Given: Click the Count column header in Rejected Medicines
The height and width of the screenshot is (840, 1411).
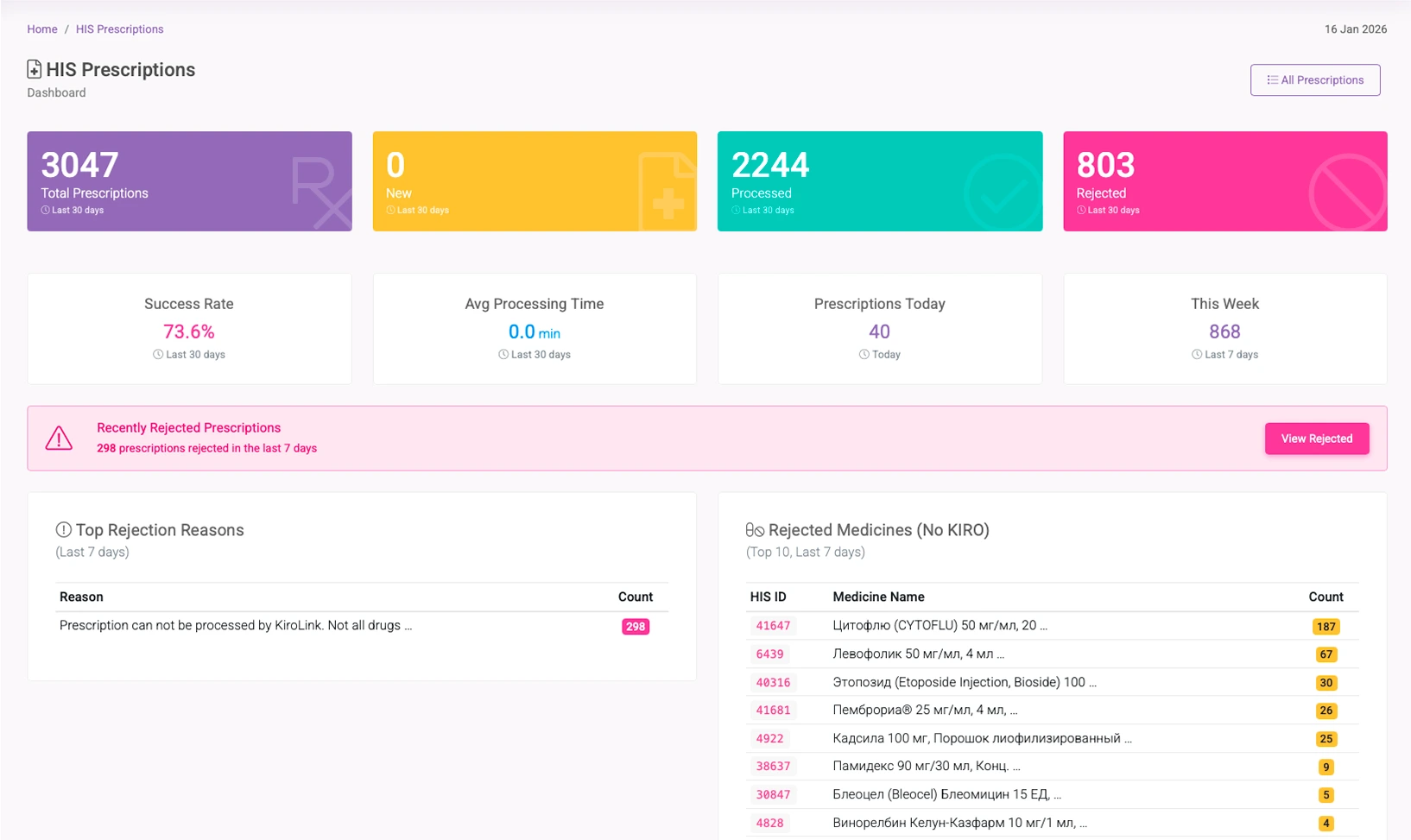Looking at the screenshot, I should pyautogui.click(x=1327, y=597).
